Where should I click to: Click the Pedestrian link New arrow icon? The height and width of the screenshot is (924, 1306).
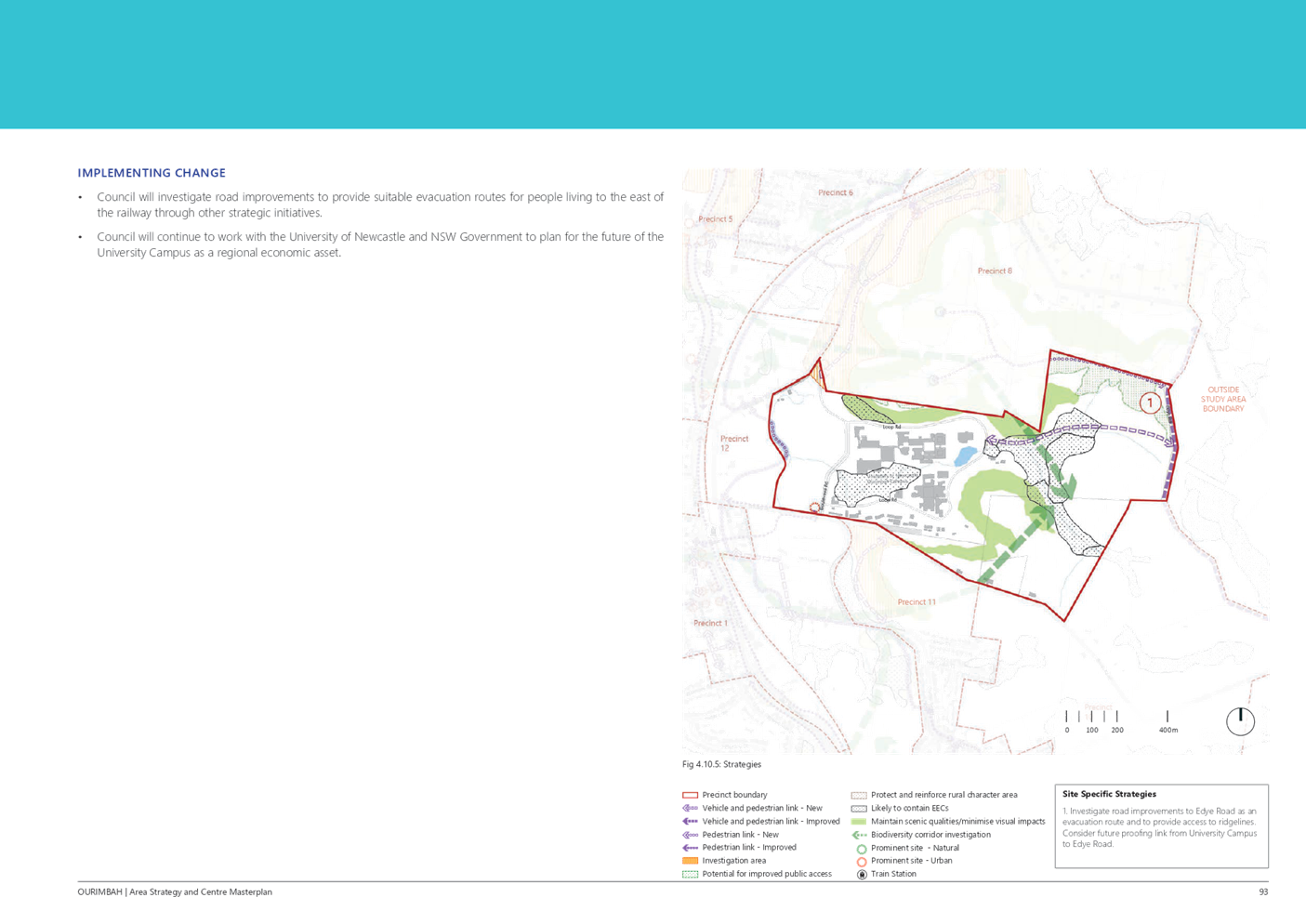coord(690,835)
